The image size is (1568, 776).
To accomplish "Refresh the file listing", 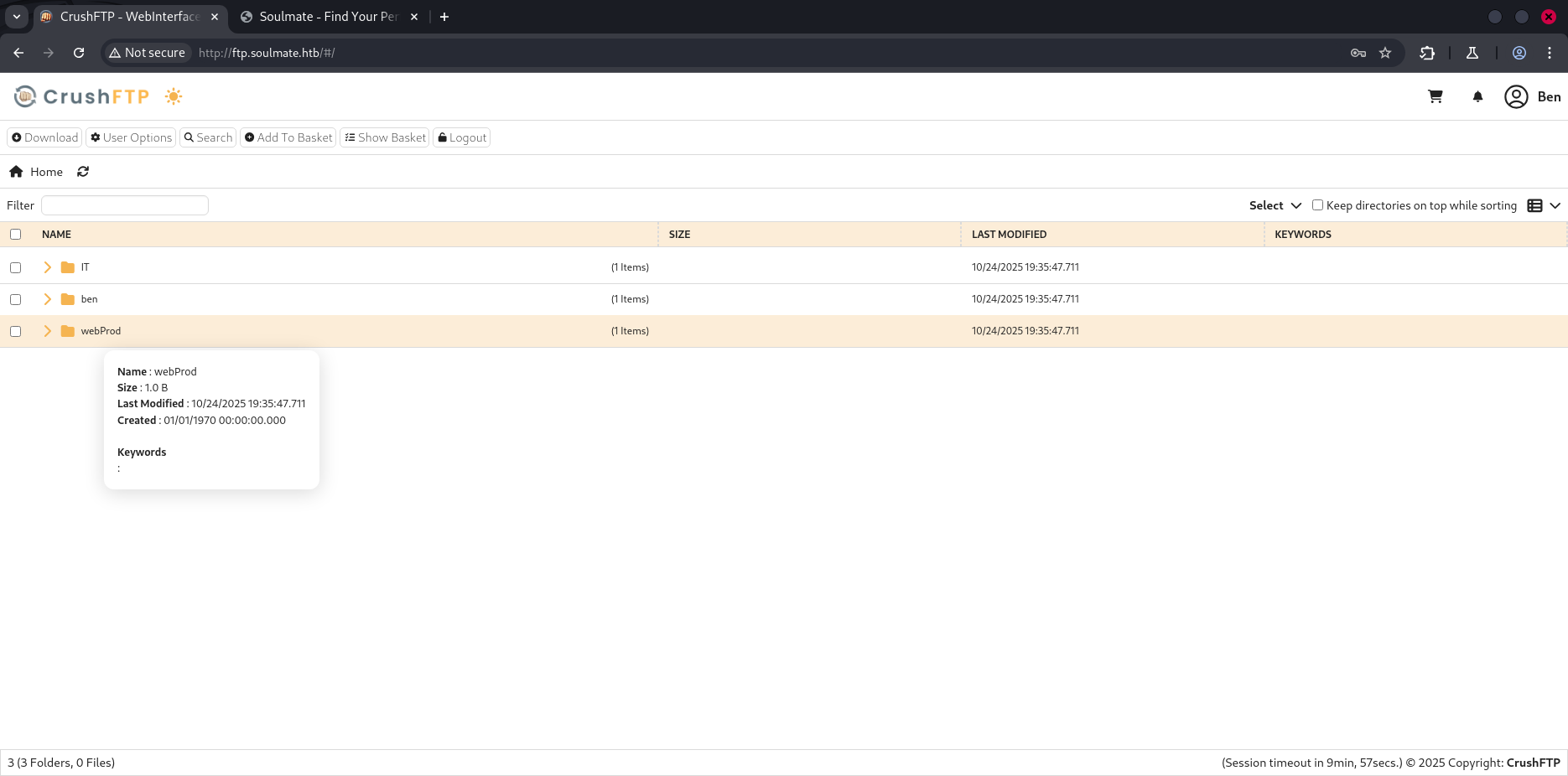I will click(83, 171).
